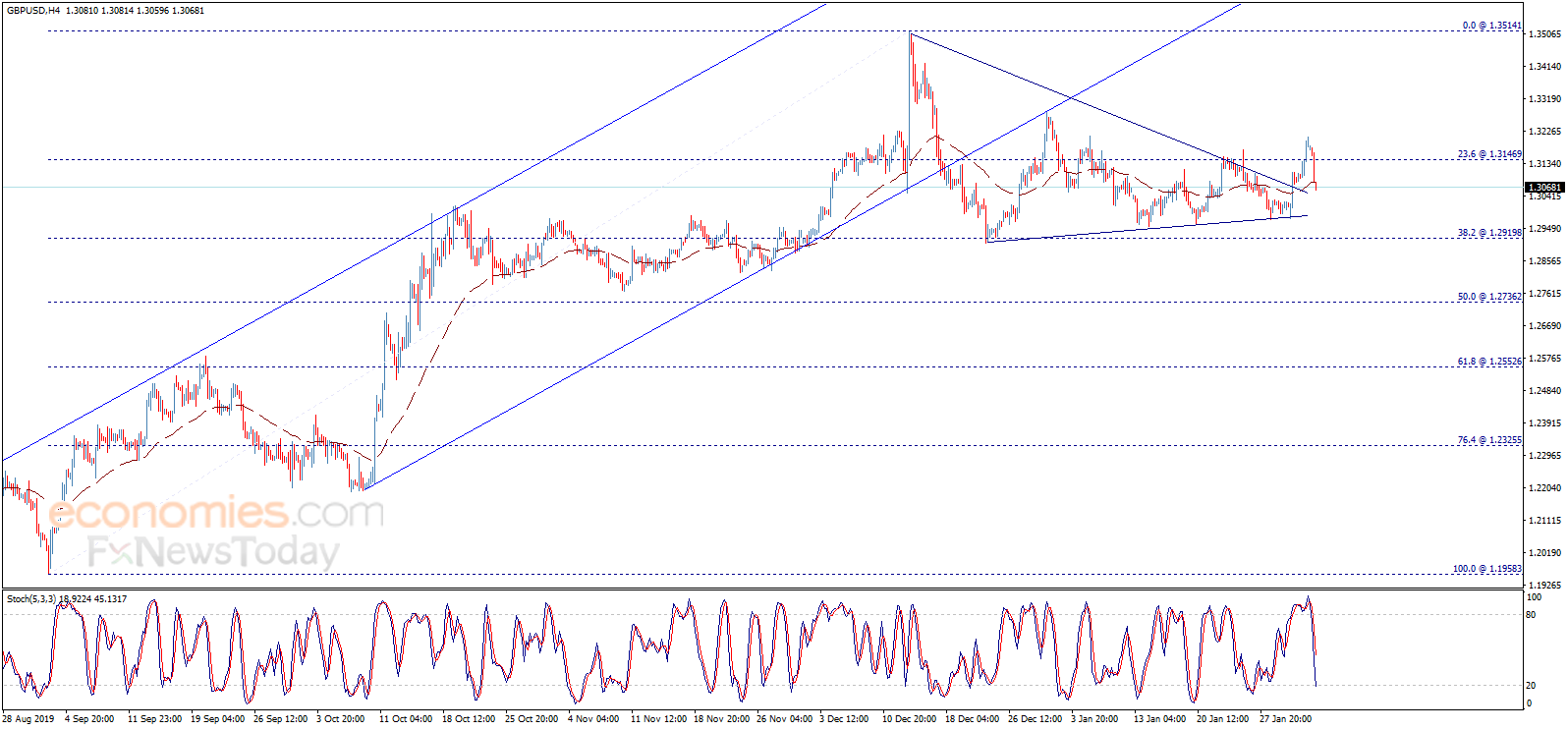1568x730 pixels.
Task: Click price axis value 1.21115
Action: pyautogui.click(x=1544, y=521)
